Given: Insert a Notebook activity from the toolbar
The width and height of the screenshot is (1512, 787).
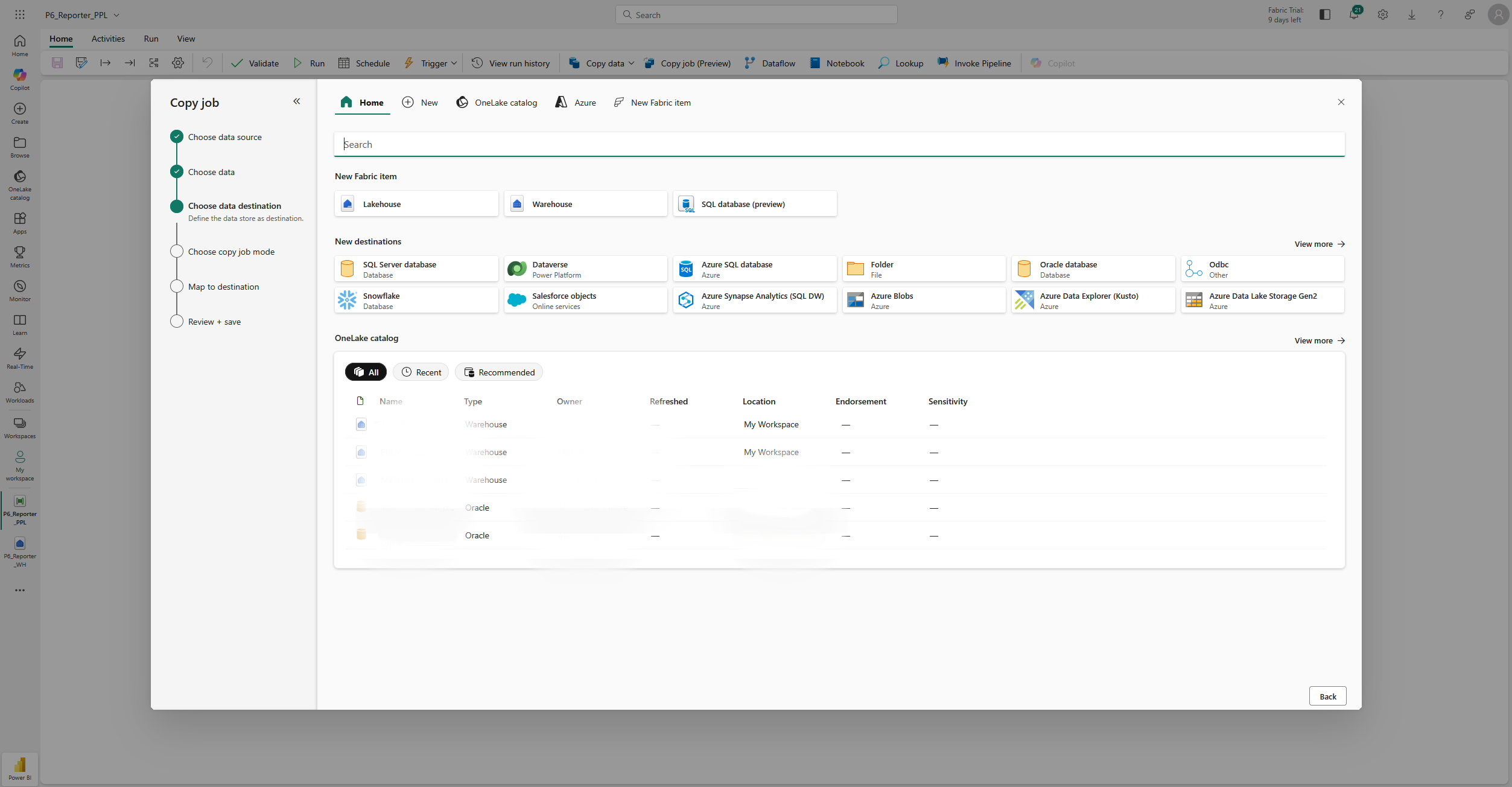Looking at the screenshot, I should 836,63.
